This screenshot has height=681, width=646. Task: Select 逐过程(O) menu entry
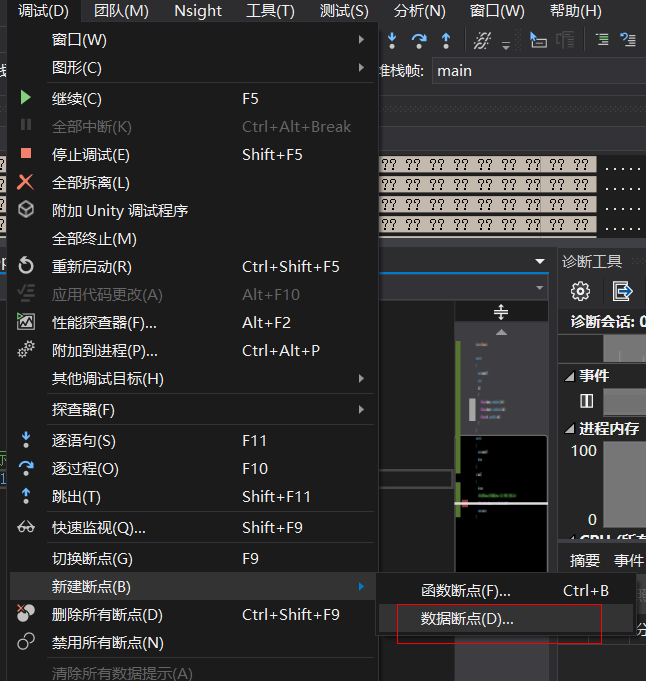click(x=192, y=469)
